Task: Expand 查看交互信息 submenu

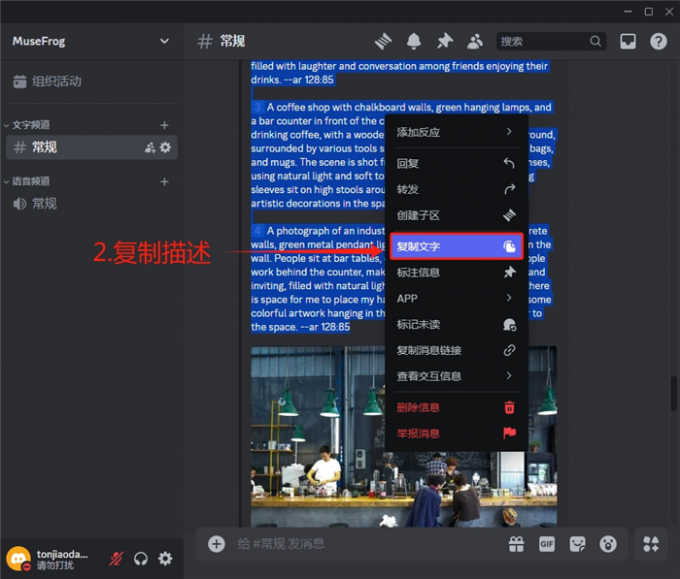Action: (x=456, y=376)
